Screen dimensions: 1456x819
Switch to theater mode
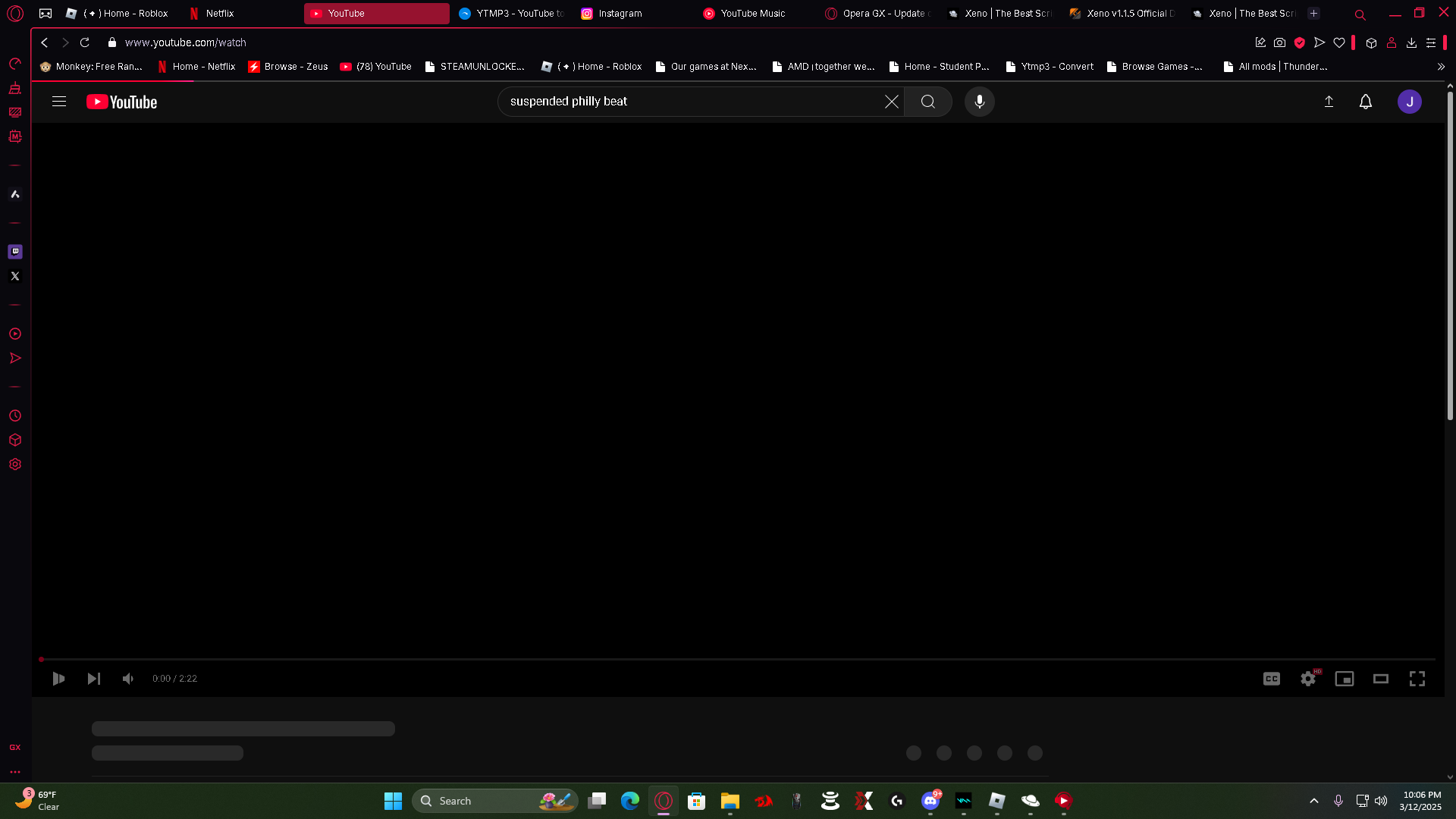click(1381, 679)
